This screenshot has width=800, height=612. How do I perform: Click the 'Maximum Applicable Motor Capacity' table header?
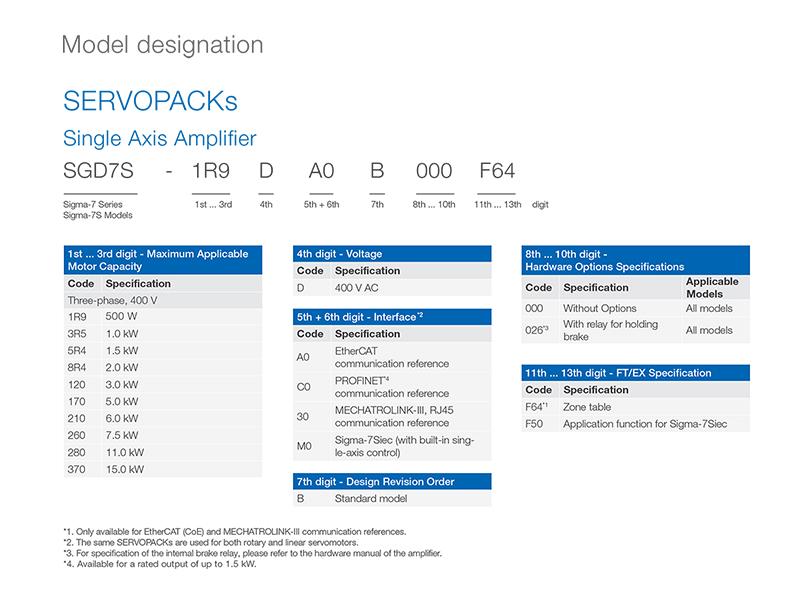click(x=162, y=260)
